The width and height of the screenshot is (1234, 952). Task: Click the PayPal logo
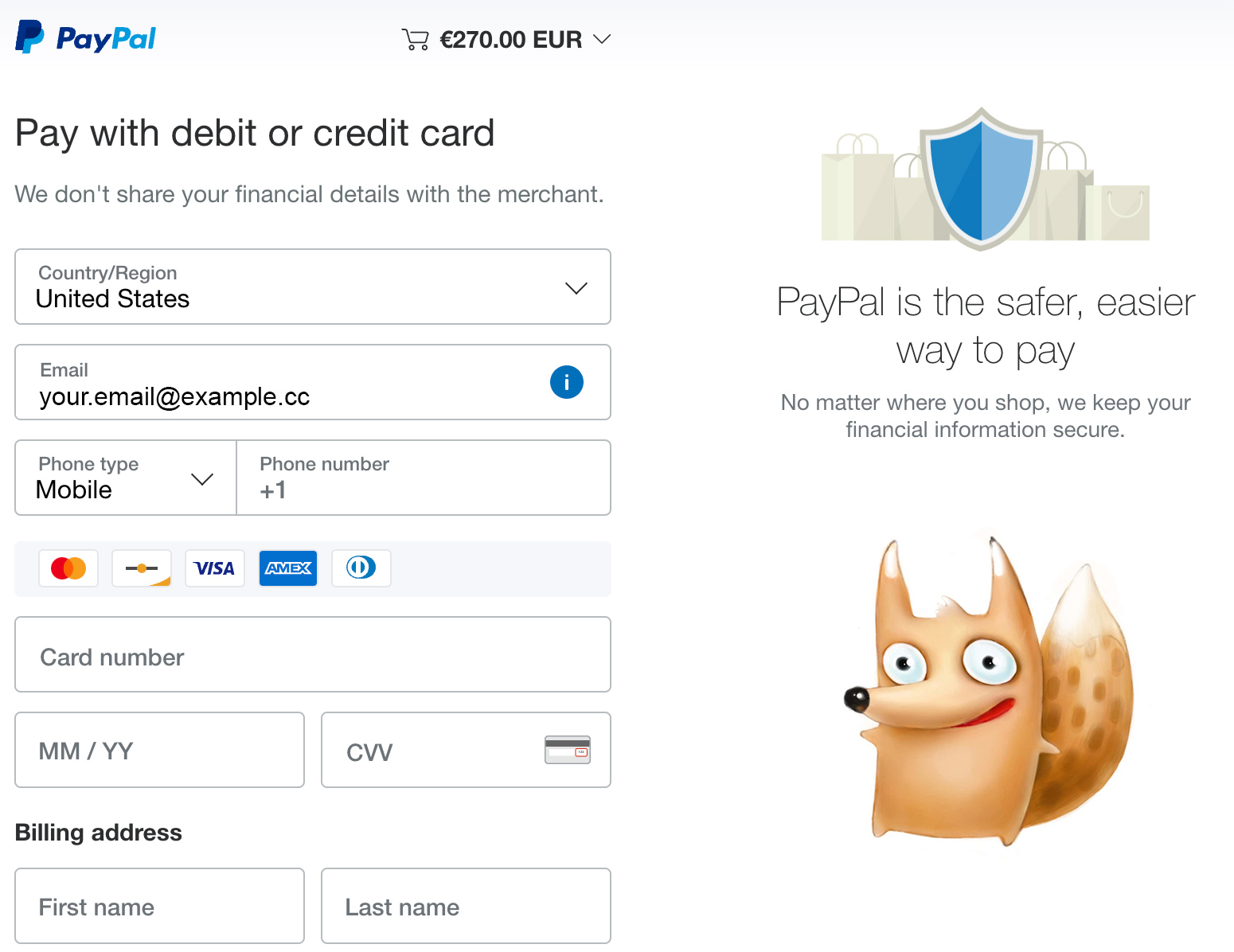point(86,37)
